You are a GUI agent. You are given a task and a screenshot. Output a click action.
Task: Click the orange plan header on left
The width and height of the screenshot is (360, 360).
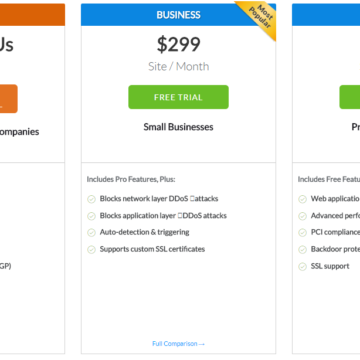tap(32, 15)
